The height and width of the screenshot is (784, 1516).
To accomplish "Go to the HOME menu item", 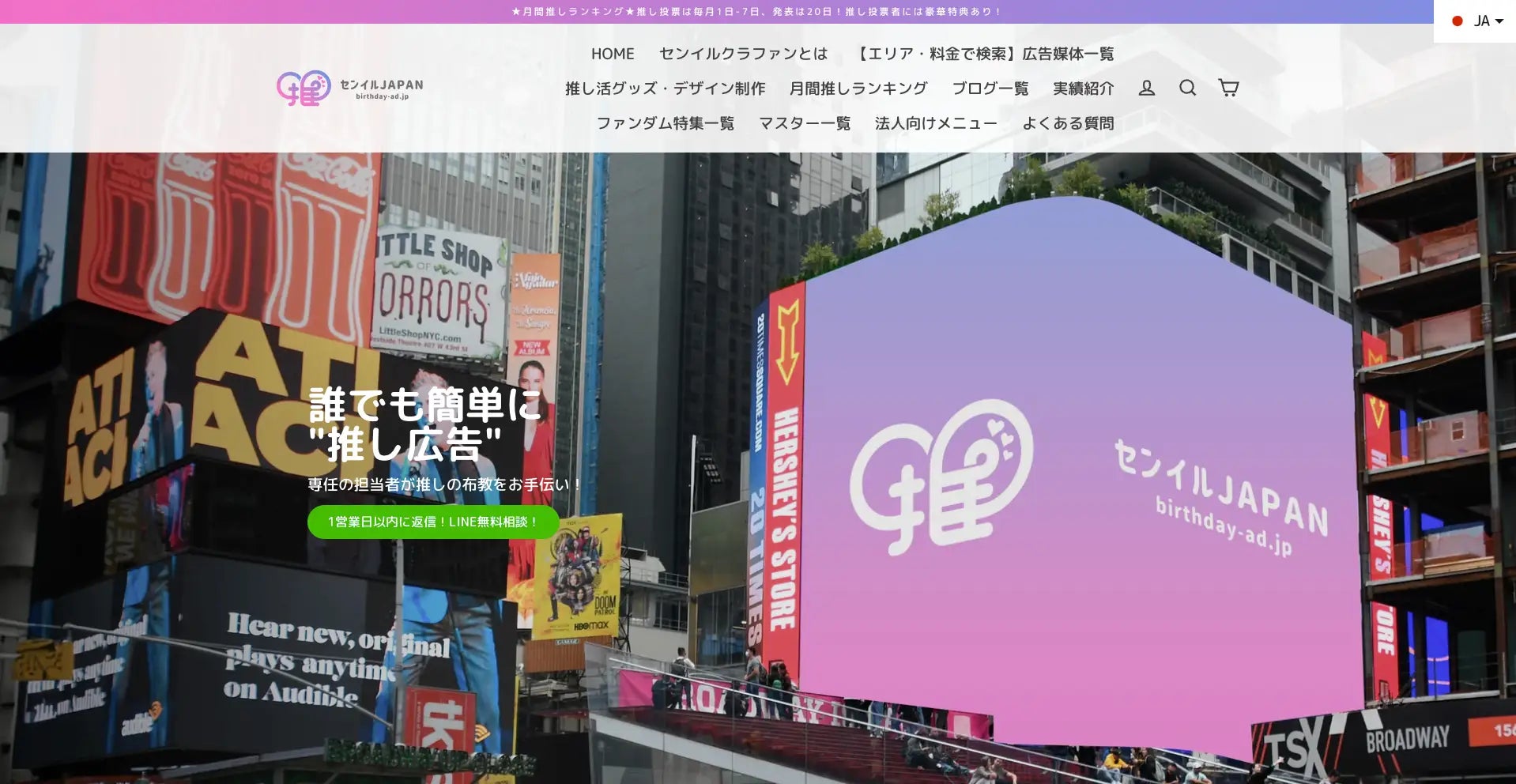I will pos(613,54).
